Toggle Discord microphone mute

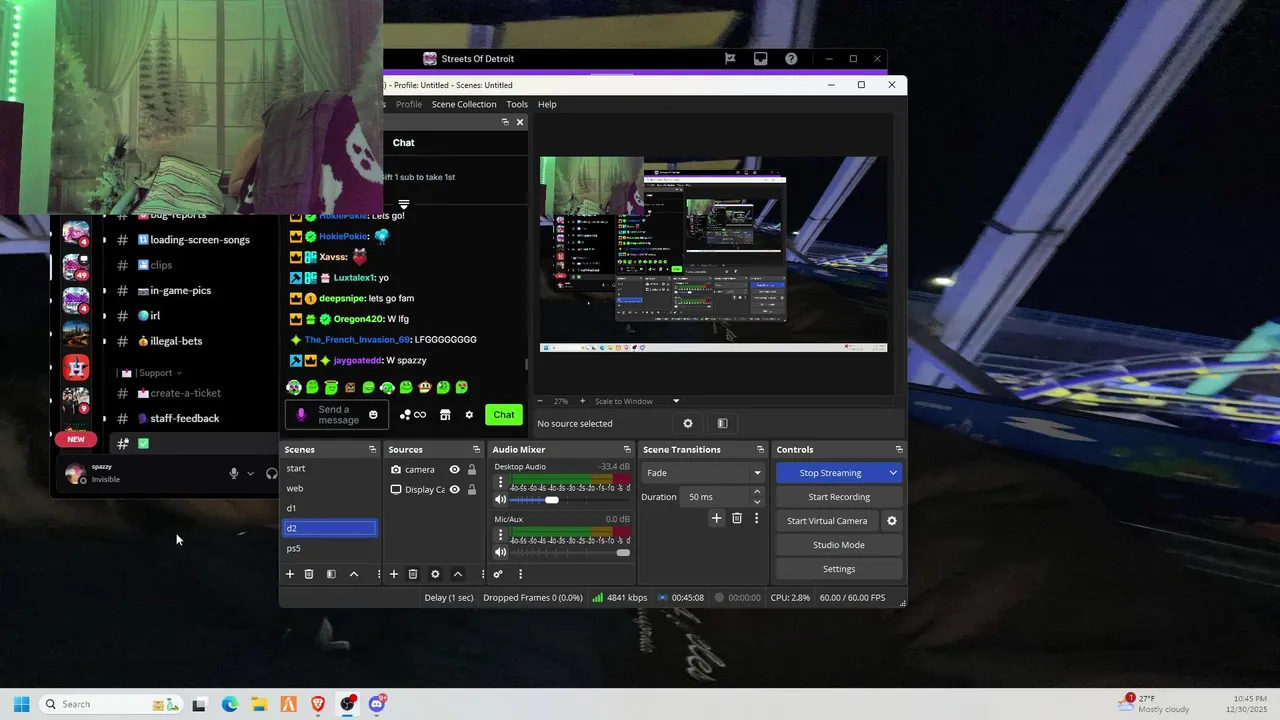234,473
